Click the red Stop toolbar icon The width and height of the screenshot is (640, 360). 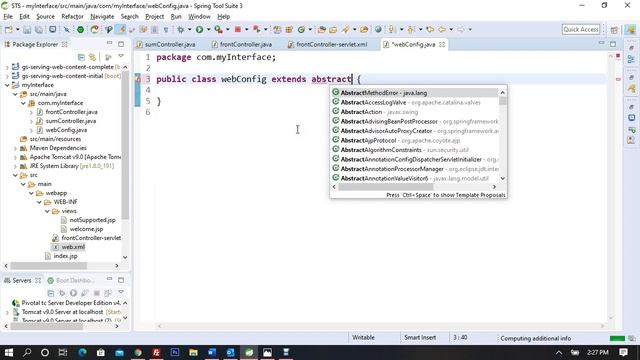(x=238, y=29)
